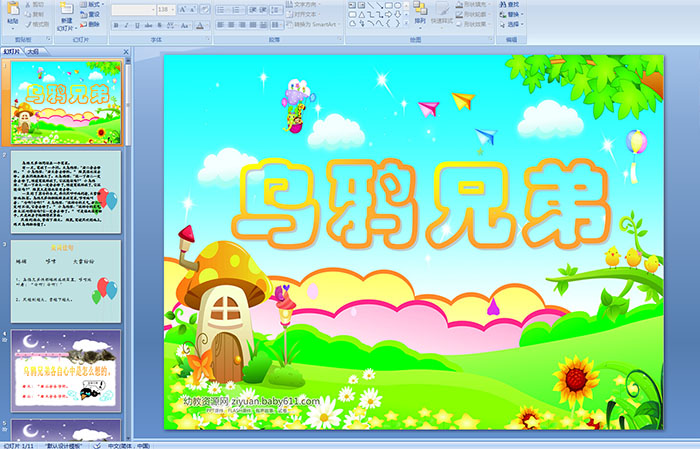The width and height of the screenshot is (700, 449).
Task: Switch to the Outline (大纲) pane tab
Action: tap(33, 52)
